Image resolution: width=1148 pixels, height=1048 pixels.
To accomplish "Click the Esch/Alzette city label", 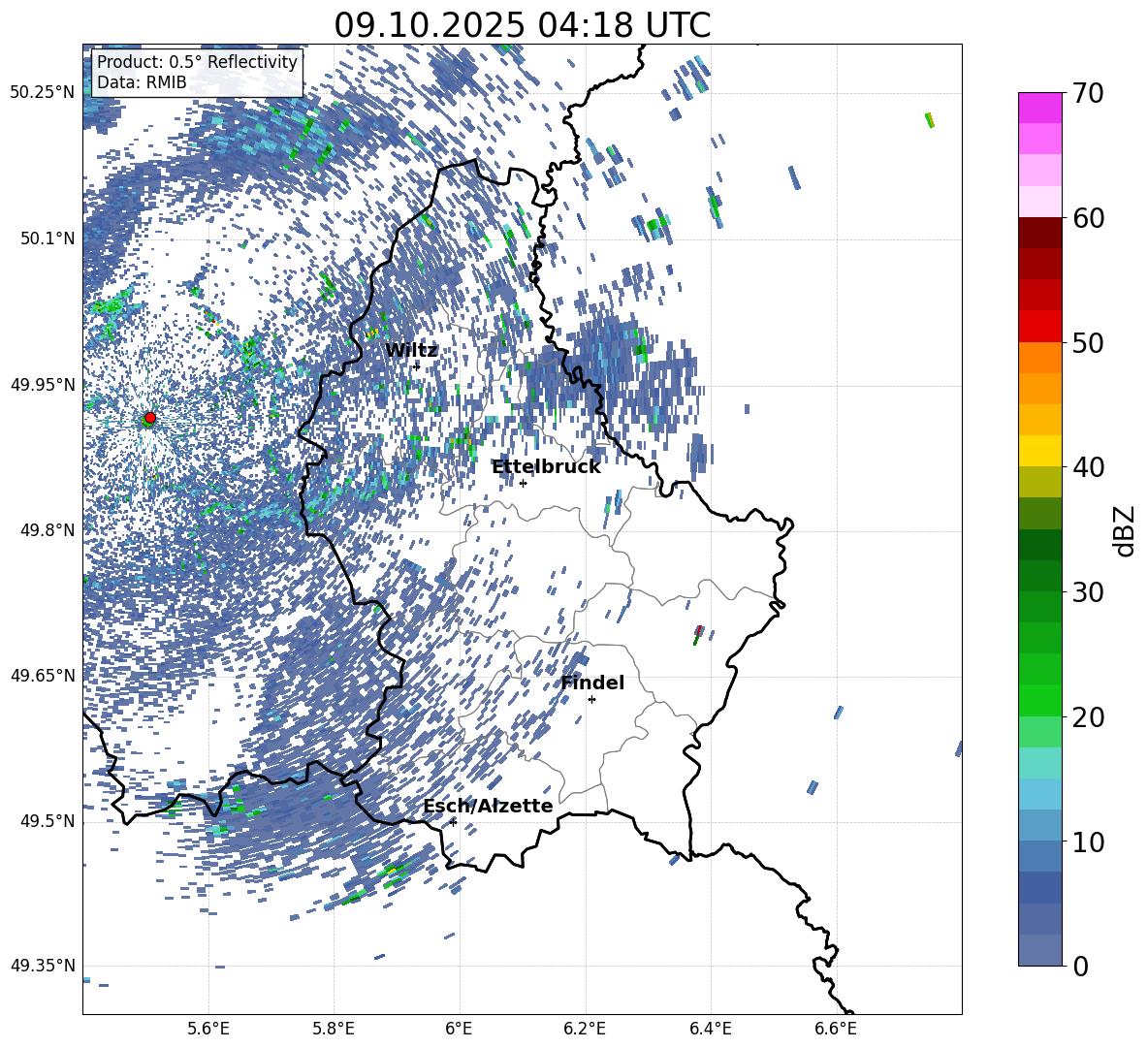I will (488, 807).
